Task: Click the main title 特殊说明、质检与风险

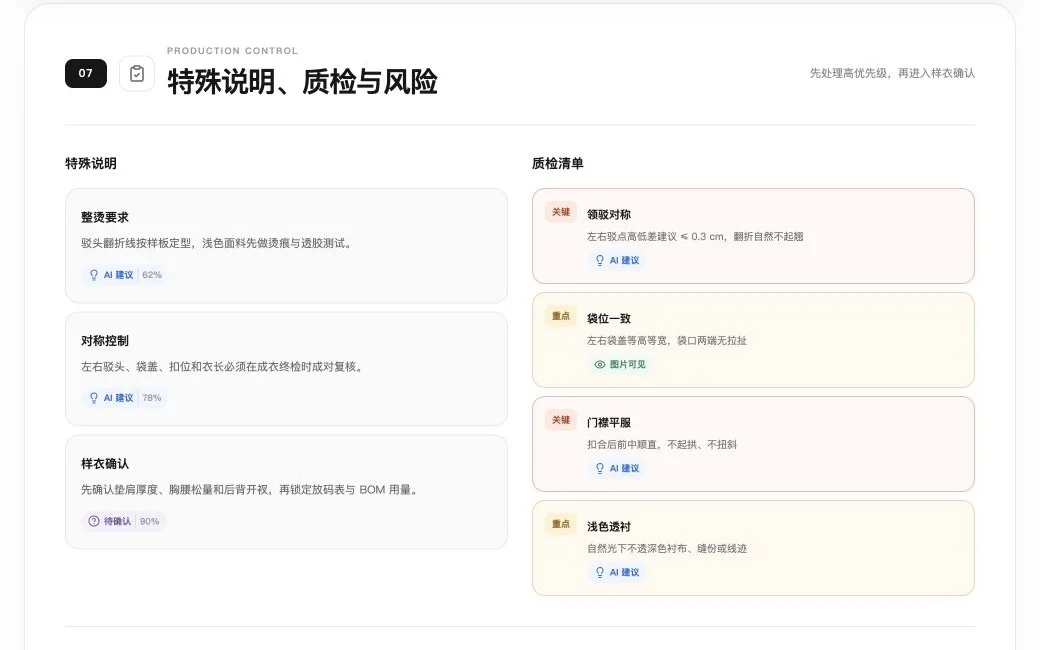Action: coord(302,82)
